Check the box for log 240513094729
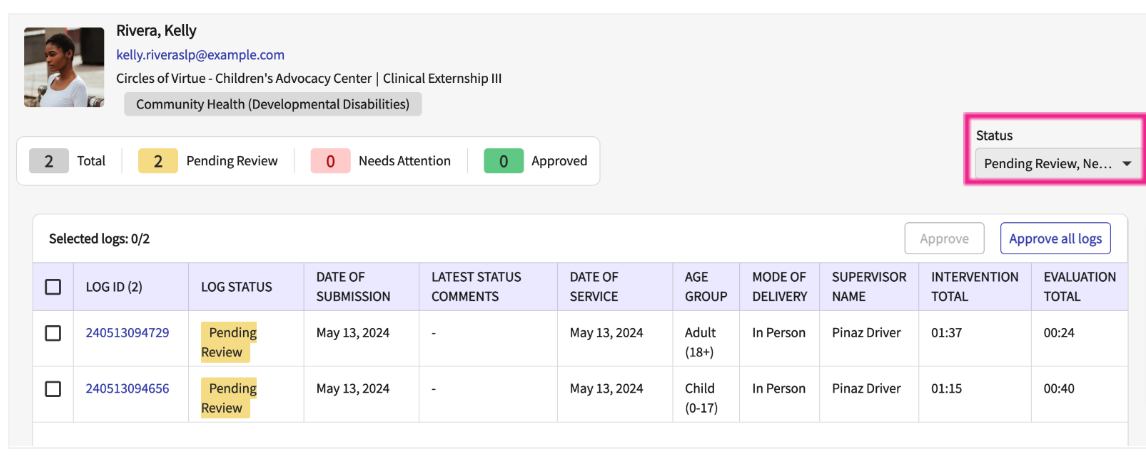Viewport: 1146px width, 458px height. click(53, 333)
